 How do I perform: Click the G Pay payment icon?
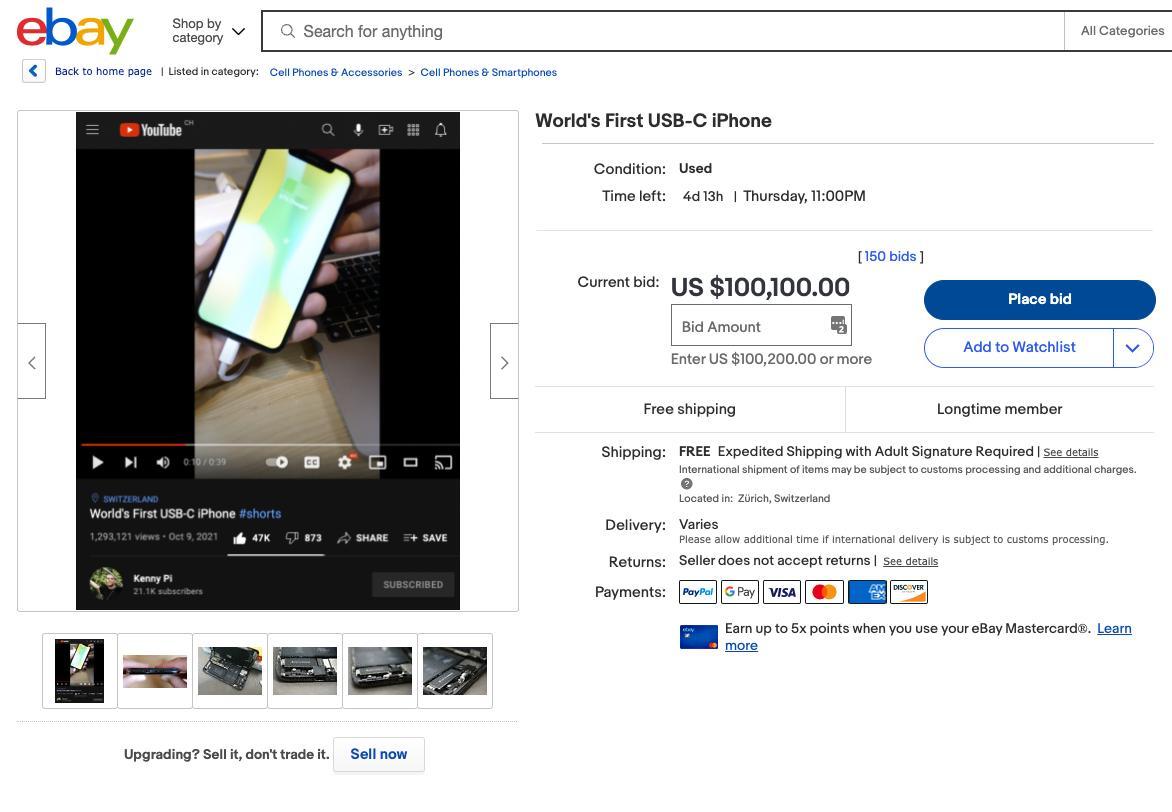pos(740,592)
